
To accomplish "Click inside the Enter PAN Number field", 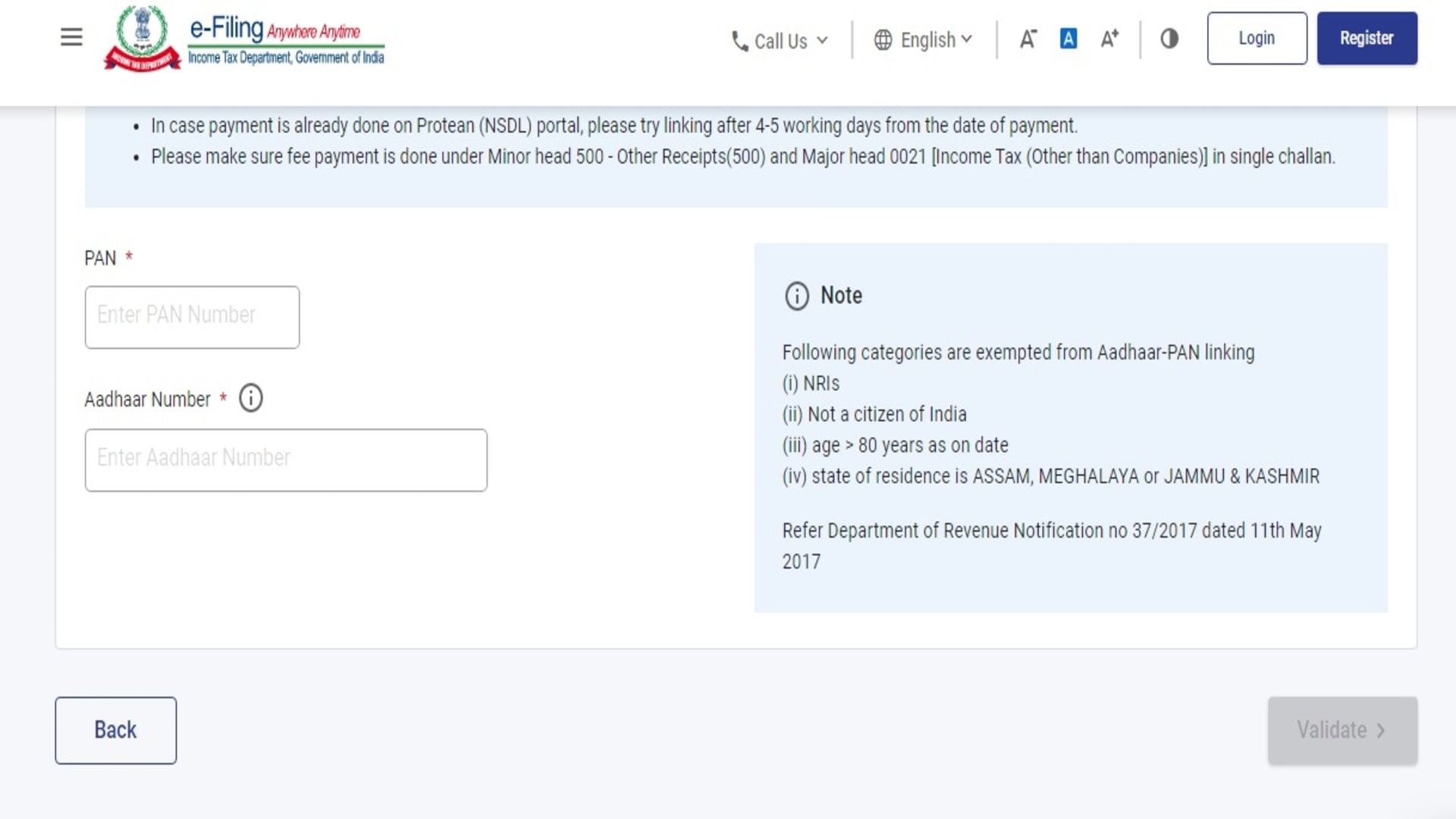I will [x=191, y=316].
